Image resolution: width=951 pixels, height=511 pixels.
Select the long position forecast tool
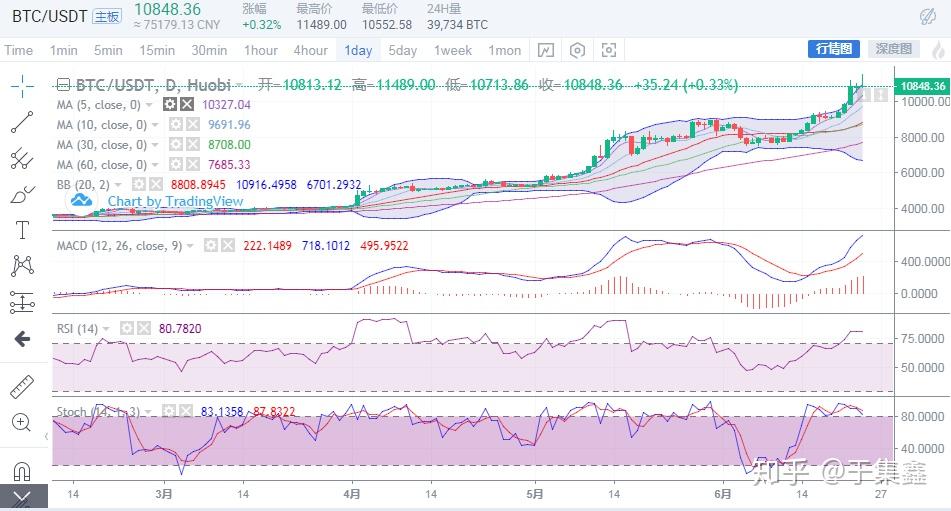click(22, 302)
